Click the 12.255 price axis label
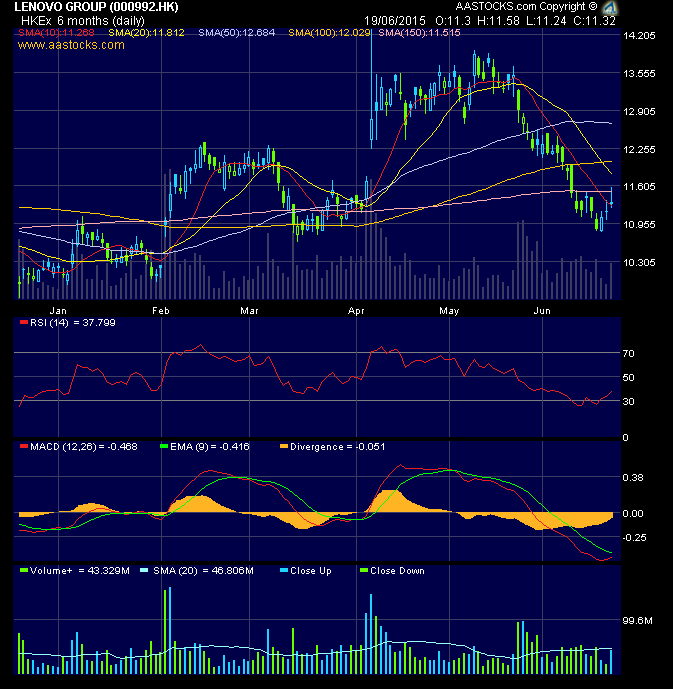Screen dimensions: 673x689 click(639, 149)
